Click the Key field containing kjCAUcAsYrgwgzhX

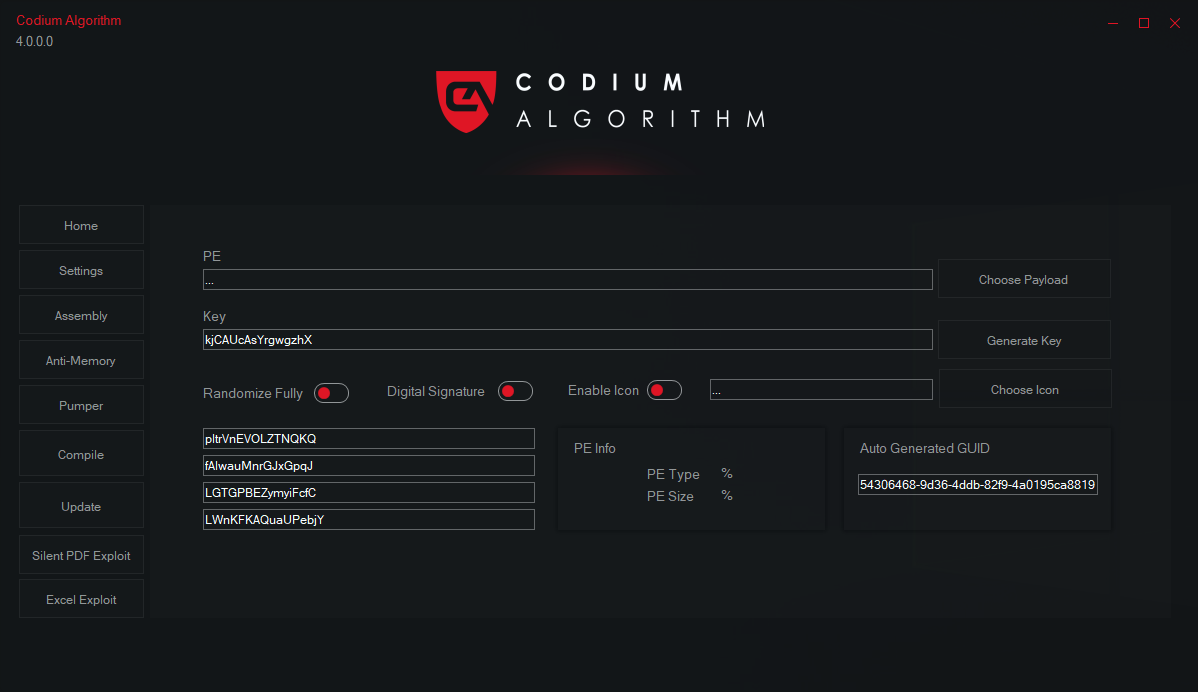[x=568, y=340]
